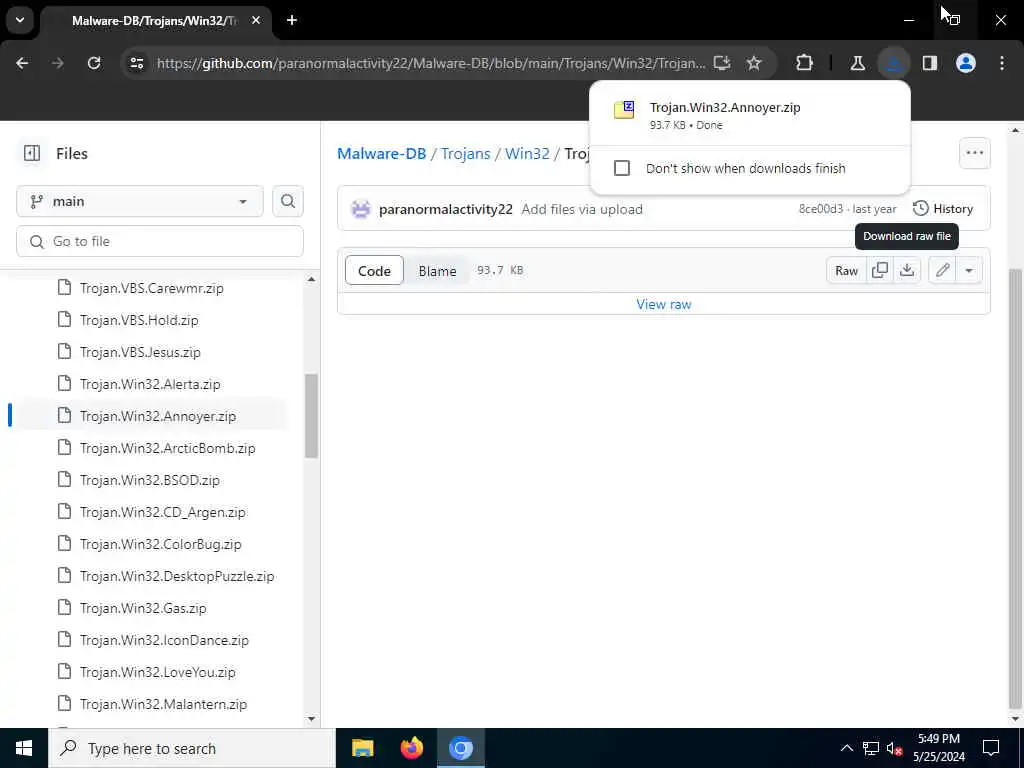Screen dimensions: 1024x768
Task: Install app icon in address bar
Action: pos(722,63)
